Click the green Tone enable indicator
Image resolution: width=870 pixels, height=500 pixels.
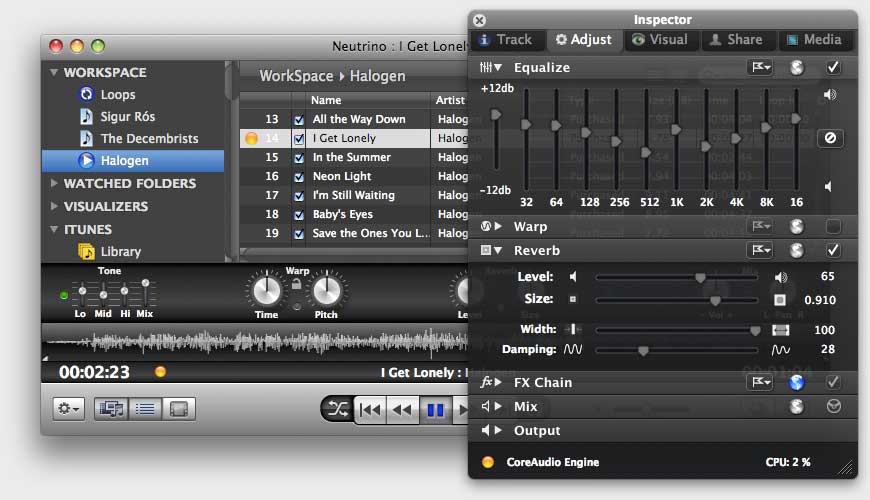click(64, 295)
